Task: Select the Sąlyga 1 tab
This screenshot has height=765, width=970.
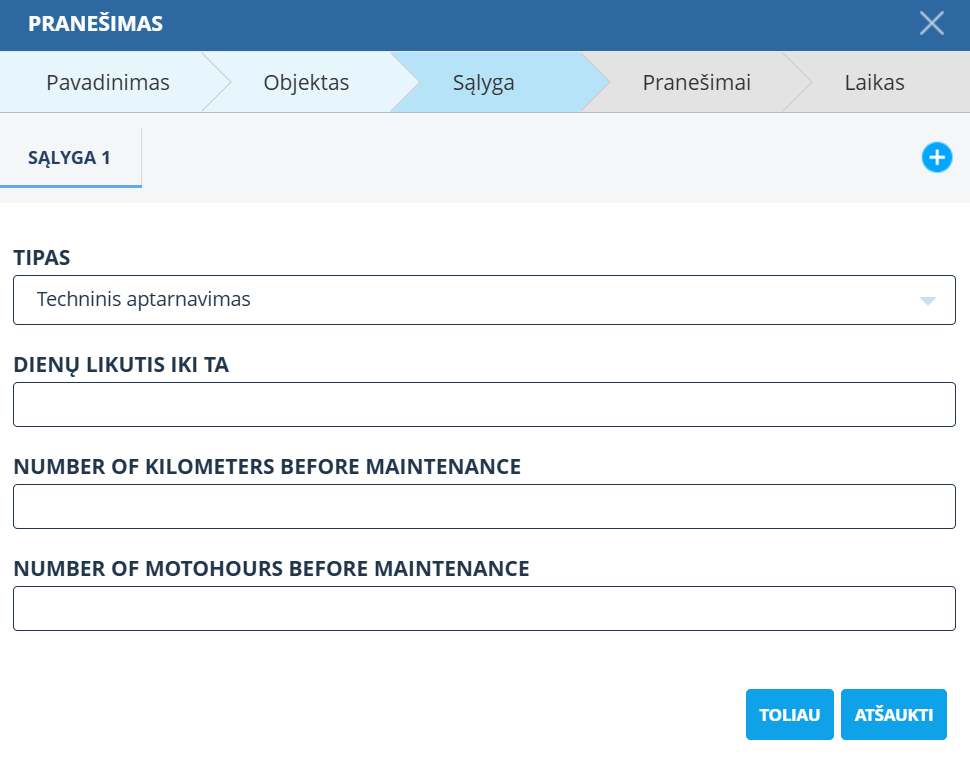Action: tap(69, 158)
